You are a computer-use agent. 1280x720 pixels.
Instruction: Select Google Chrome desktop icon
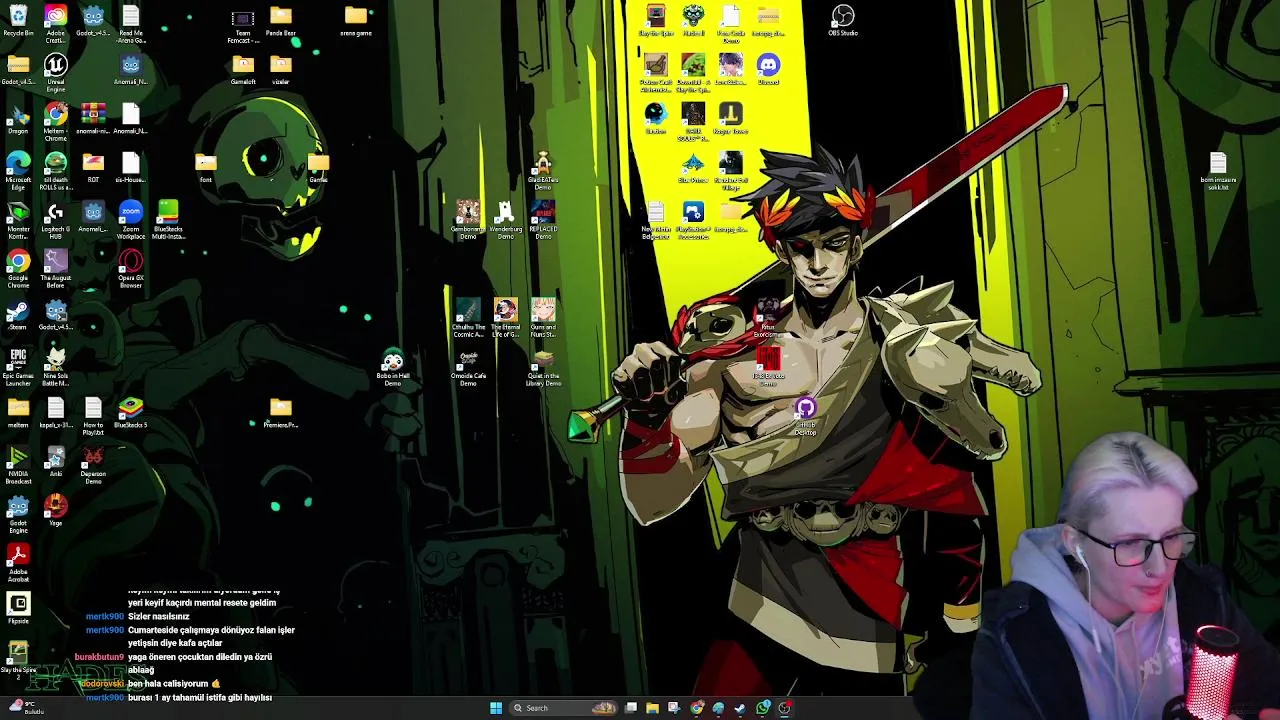18,268
